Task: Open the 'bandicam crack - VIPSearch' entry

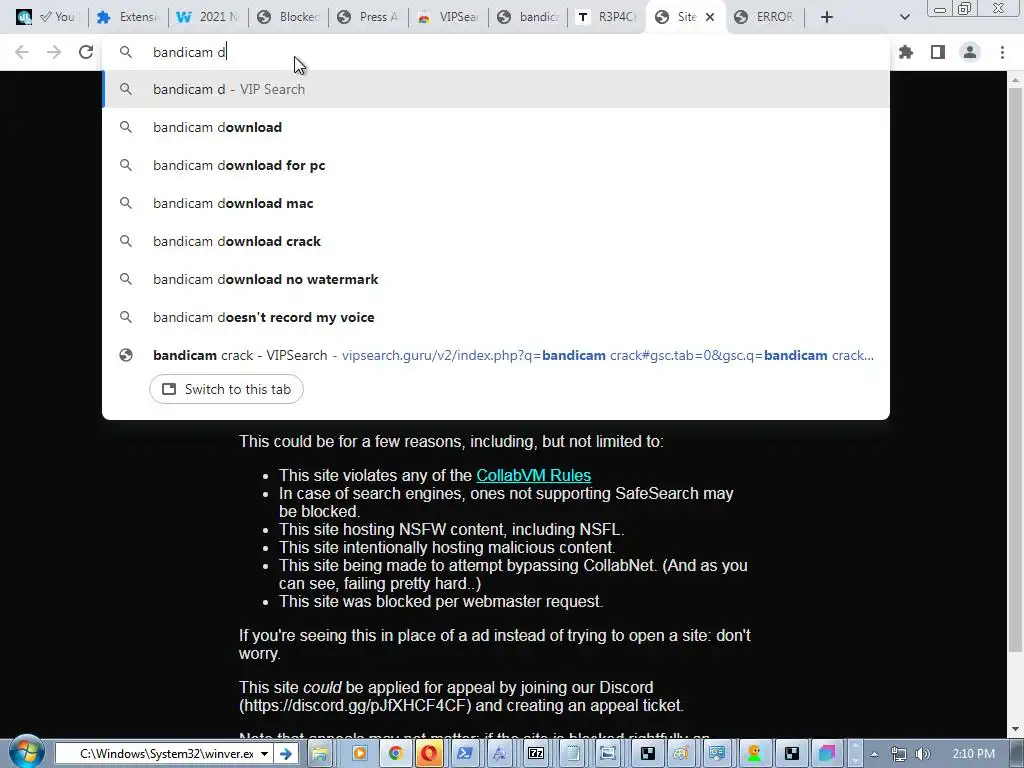Action: coord(496,355)
